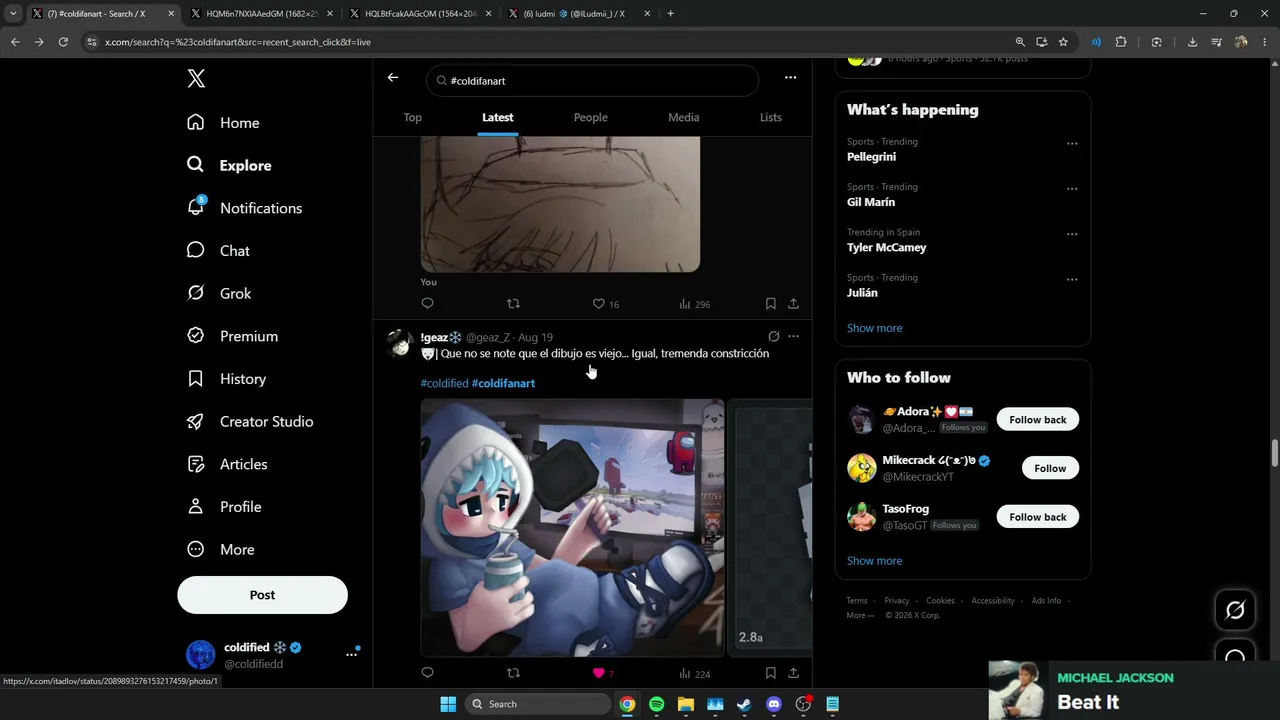The width and height of the screenshot is (1280, 720).
Task: Open more options on !geaz post
Action: coord(793,337)
